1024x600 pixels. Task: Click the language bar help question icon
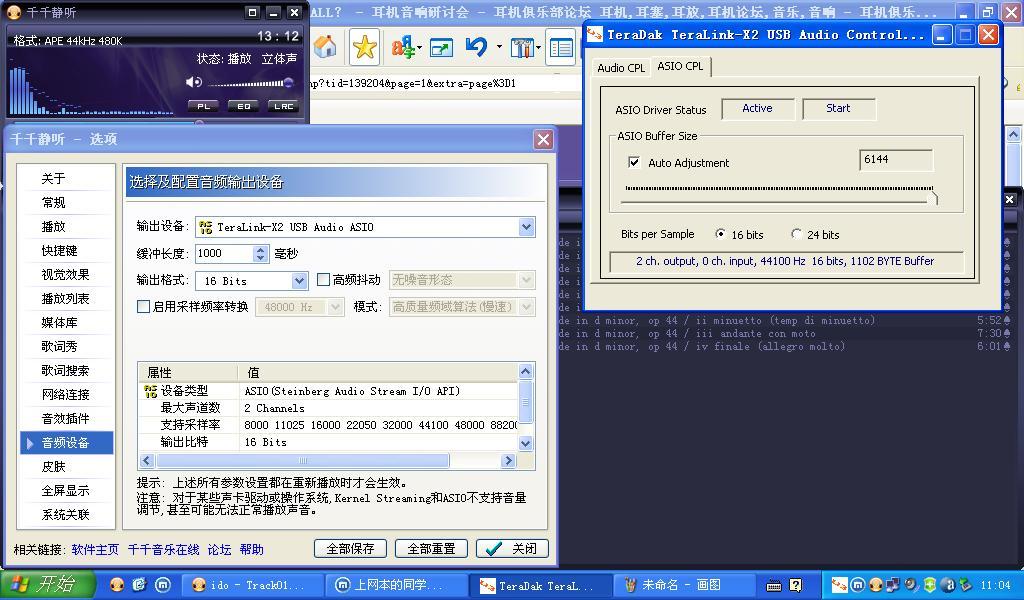coord(795,585)
